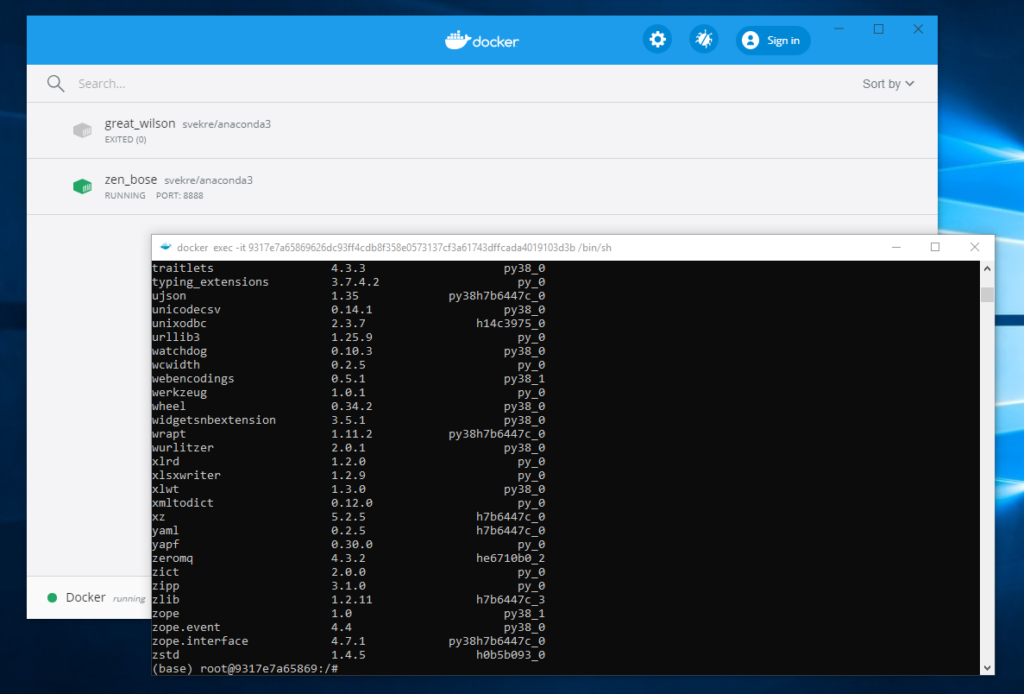Click the terminal title bar command text

click(394, 247)
